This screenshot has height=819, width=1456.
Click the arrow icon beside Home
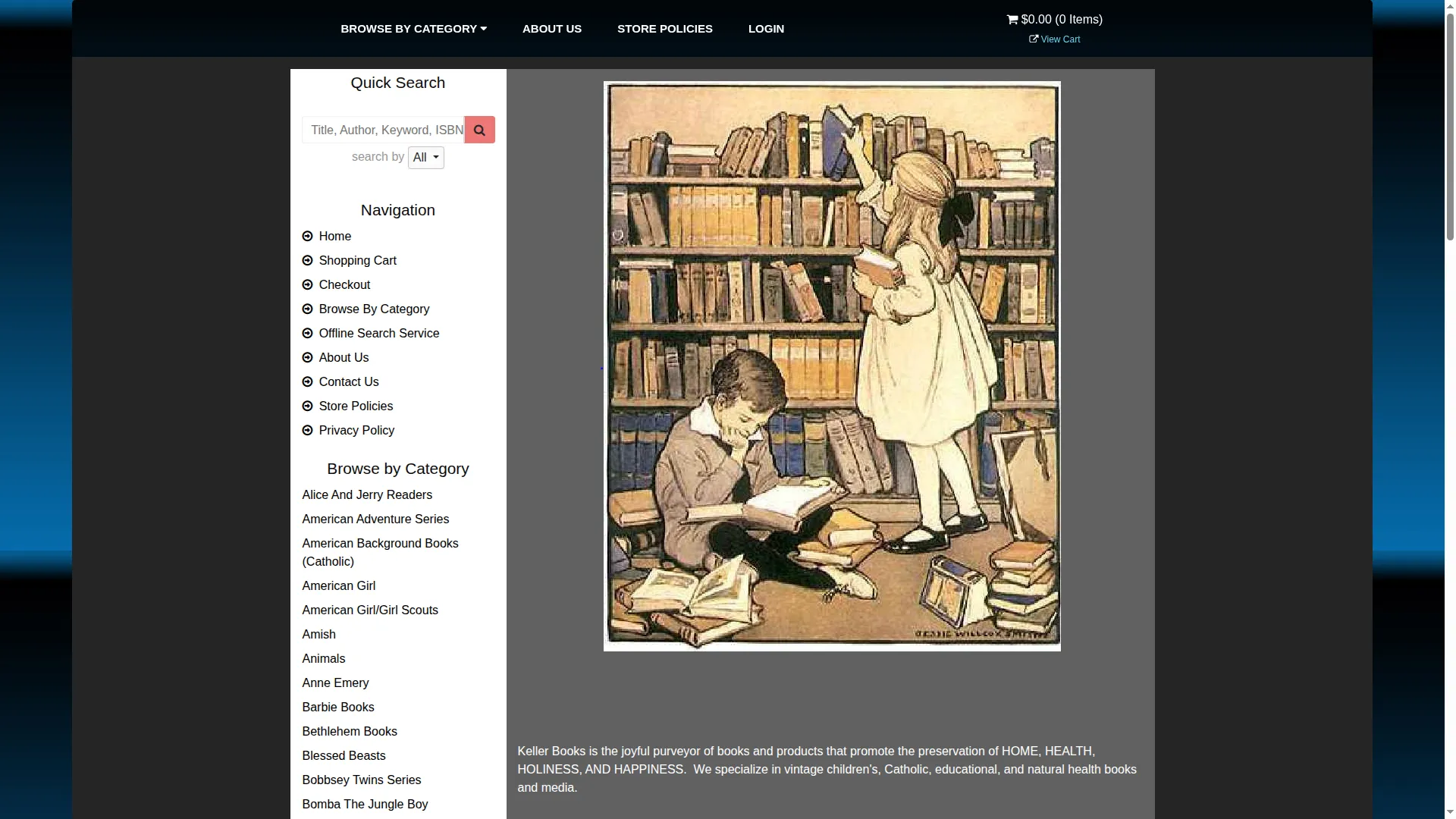[307, 237]
